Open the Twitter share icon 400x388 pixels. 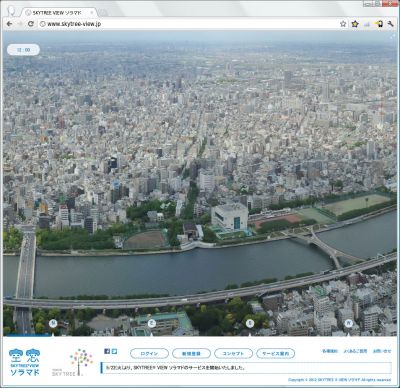click(x=114, y=351)
